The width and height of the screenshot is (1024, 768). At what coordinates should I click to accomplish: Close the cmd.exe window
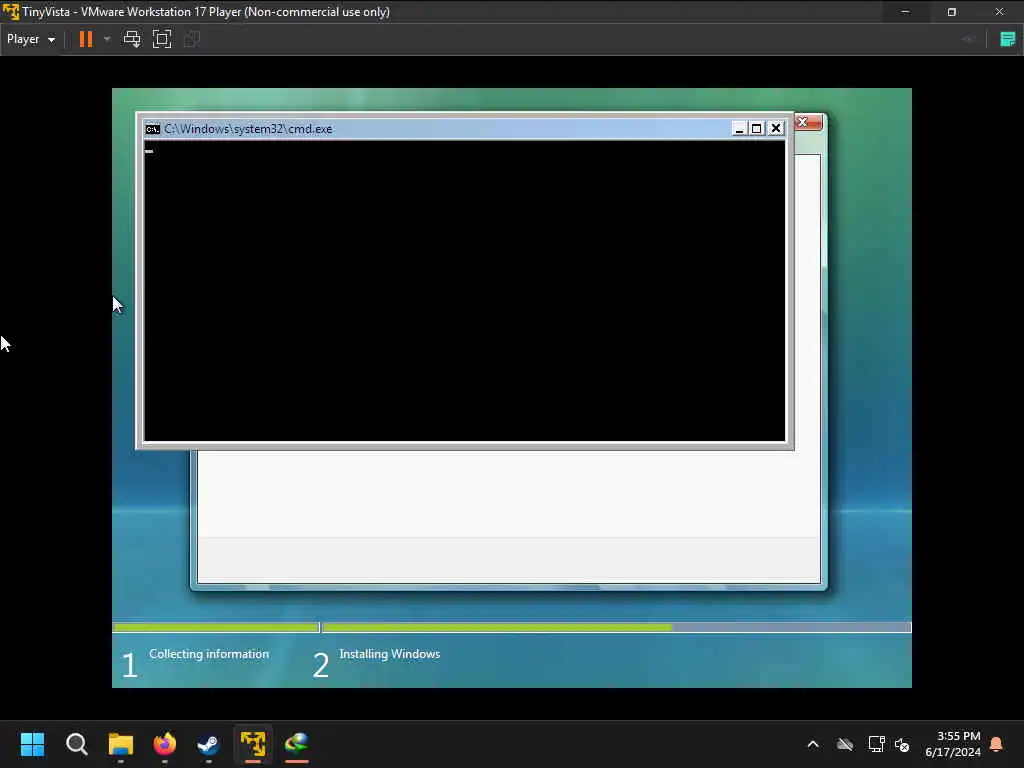click(x=776, y=129)
